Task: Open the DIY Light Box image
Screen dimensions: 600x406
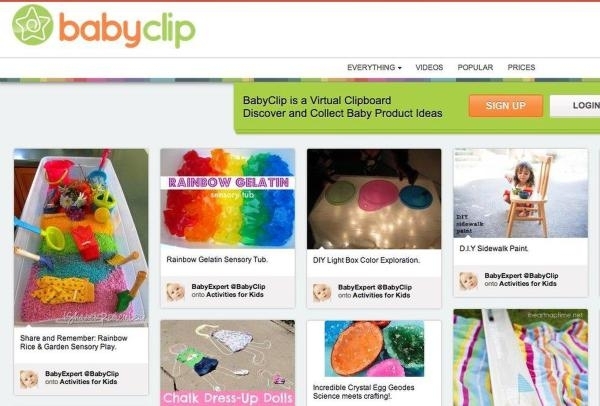Action: 374,199
